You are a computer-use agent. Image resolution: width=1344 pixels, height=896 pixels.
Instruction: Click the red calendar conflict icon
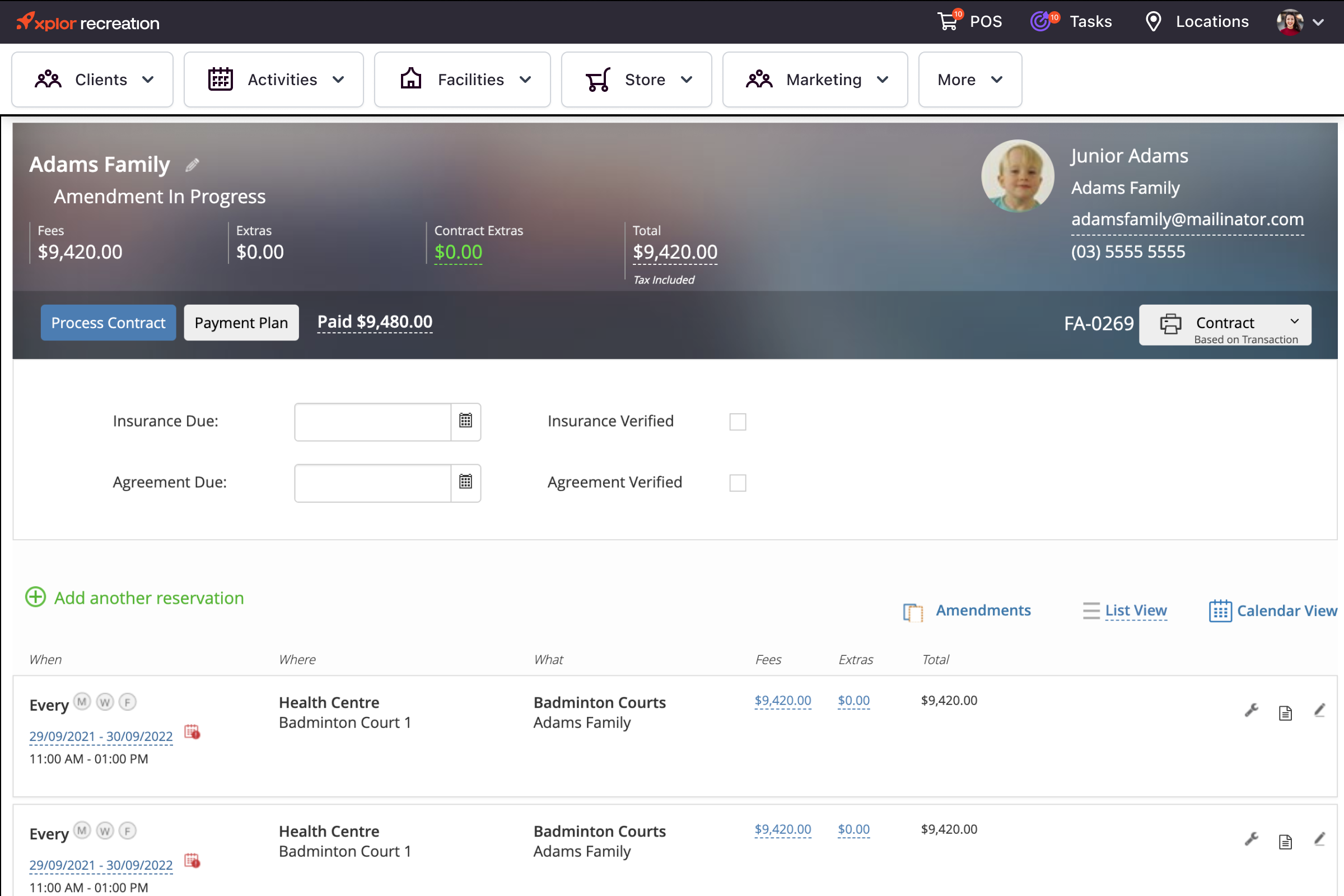pos(192,732)
